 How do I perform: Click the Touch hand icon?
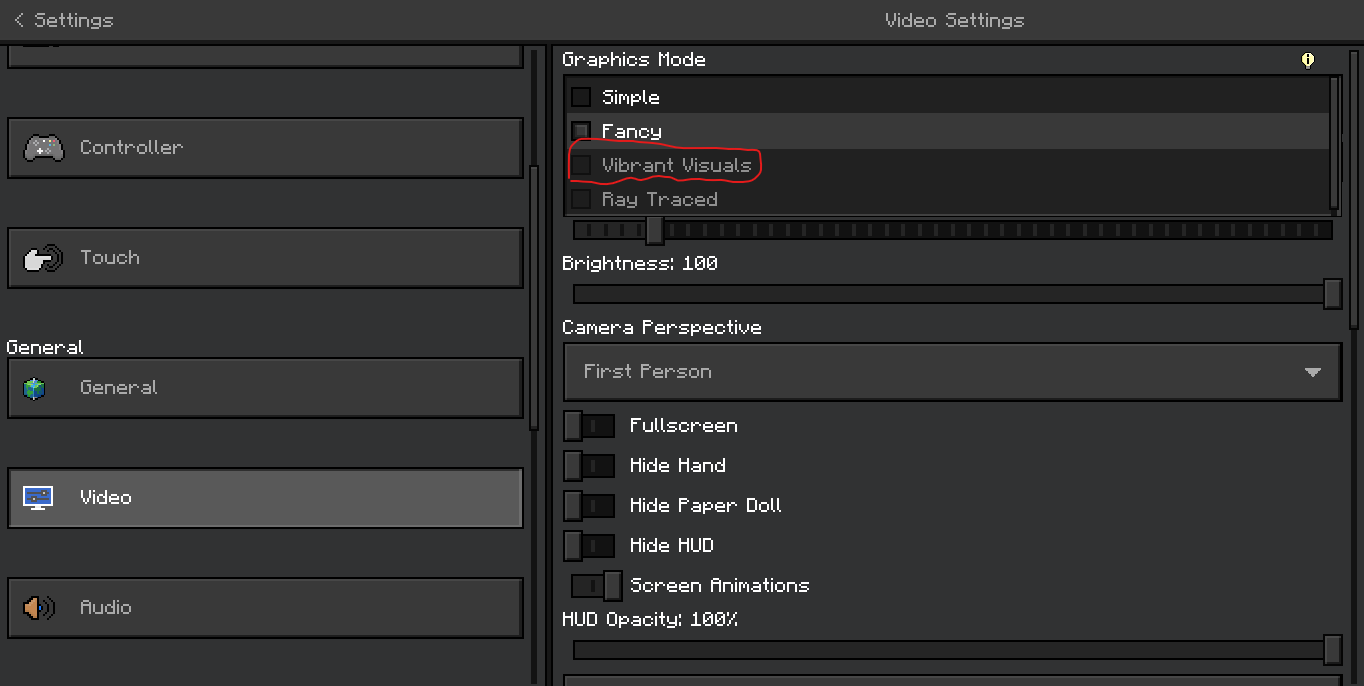(x=43, y=258)
